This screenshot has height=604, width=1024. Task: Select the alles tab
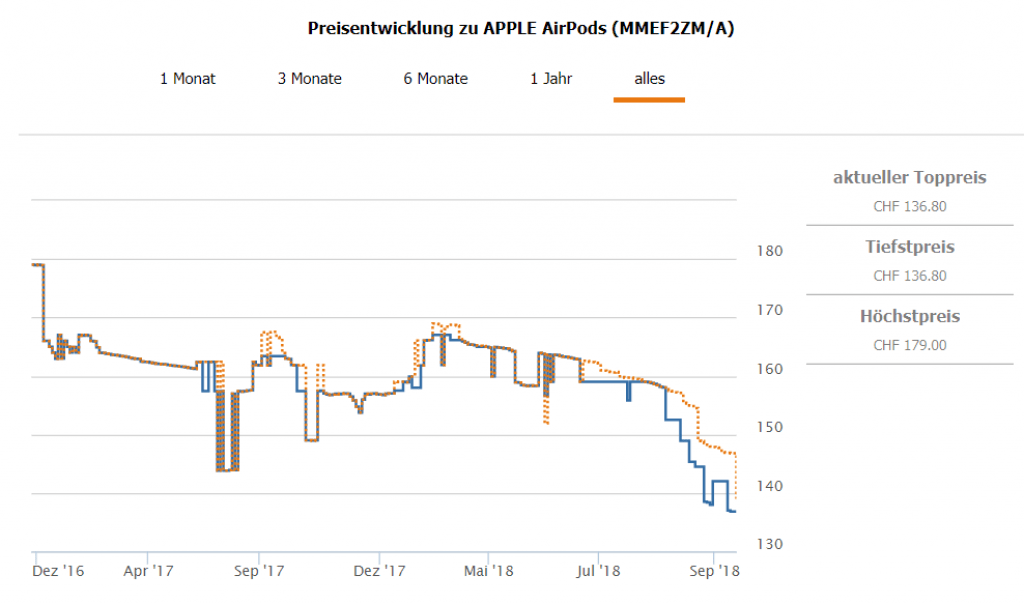pyautogui.click(x=649, y=78)
